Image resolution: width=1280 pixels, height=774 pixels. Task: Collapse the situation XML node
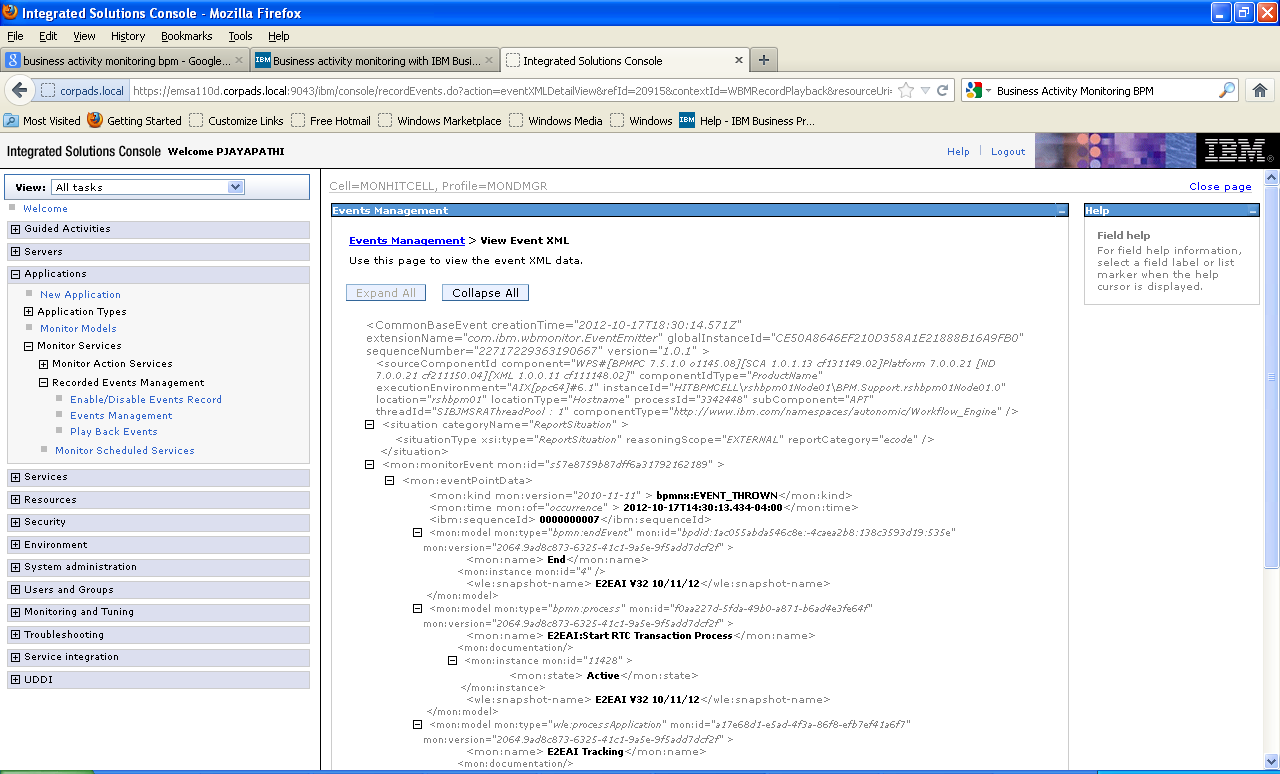(x=370, y=424)
